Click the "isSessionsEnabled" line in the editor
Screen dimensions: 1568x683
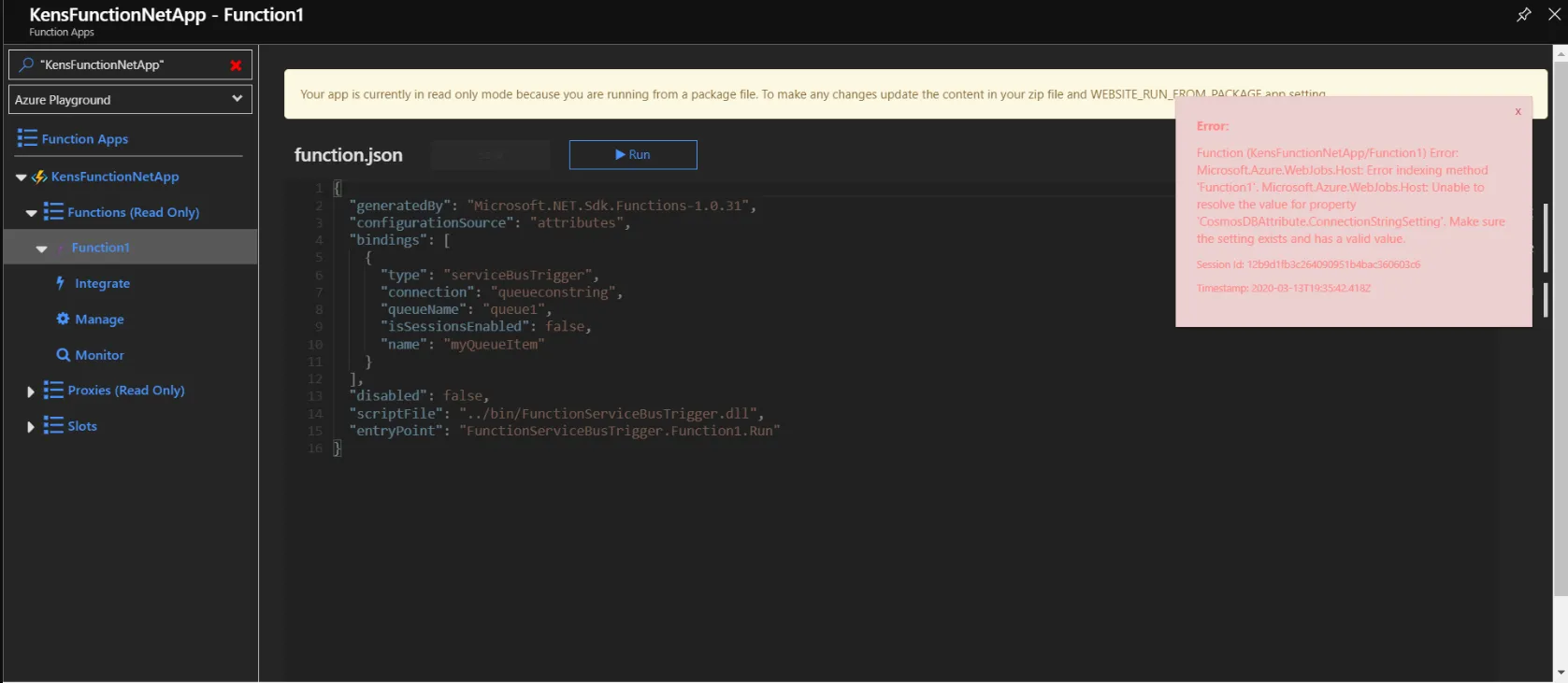(486, 326)
